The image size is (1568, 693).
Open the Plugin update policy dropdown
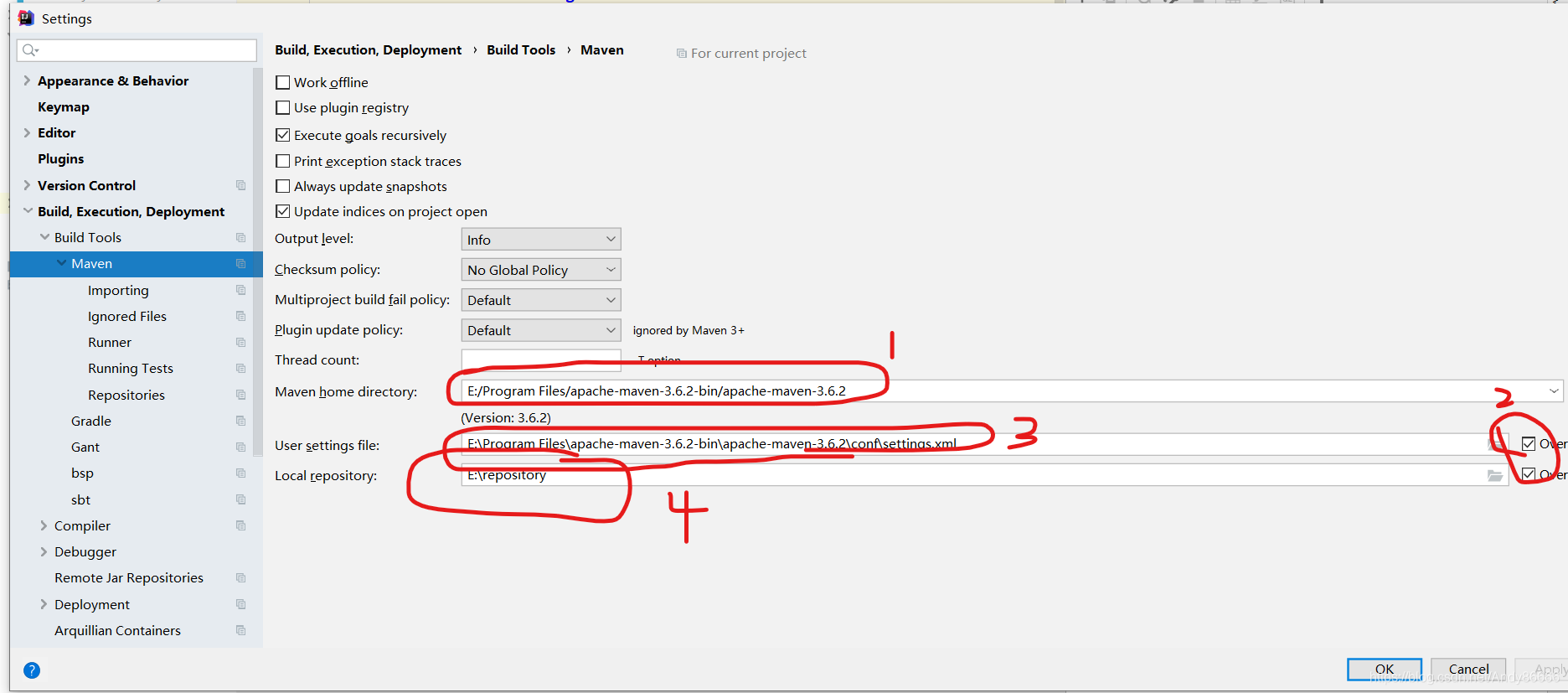(x=541, y=330)
